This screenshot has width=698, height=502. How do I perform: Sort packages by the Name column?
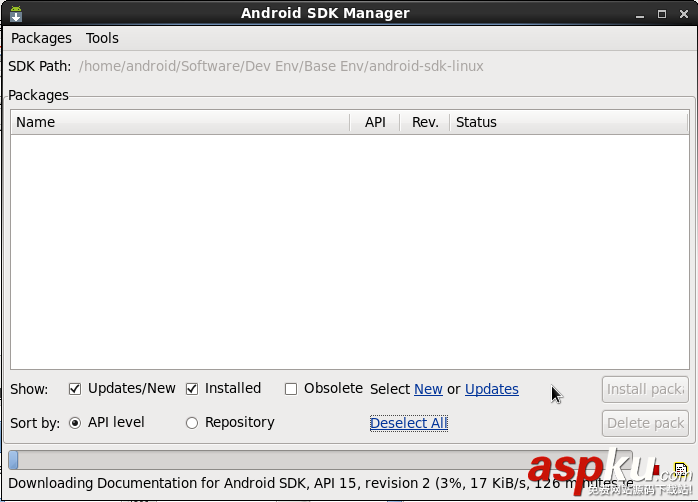coord(180,122)
